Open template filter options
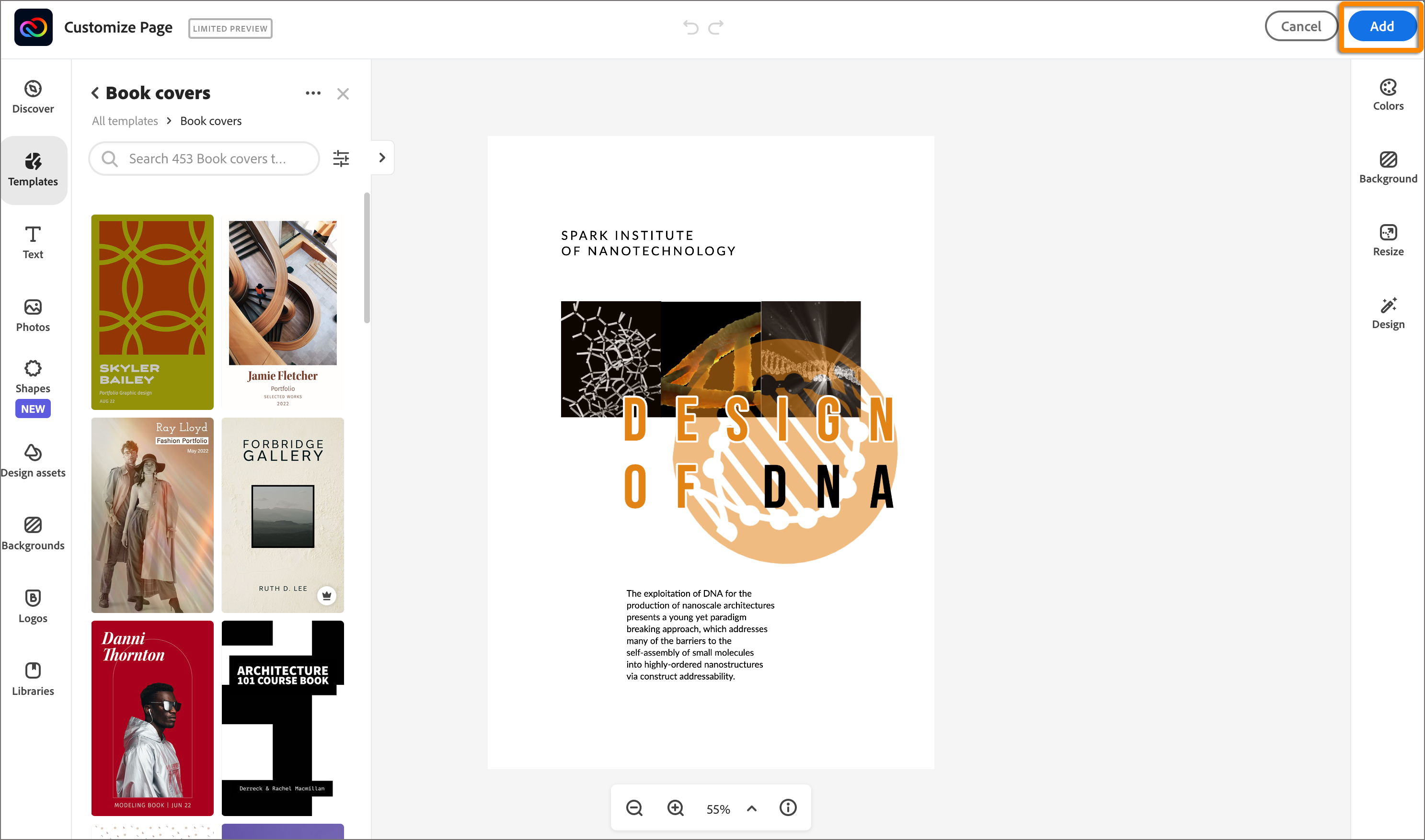Viewport: 1425px width, 840px height. tap(341, 159)
